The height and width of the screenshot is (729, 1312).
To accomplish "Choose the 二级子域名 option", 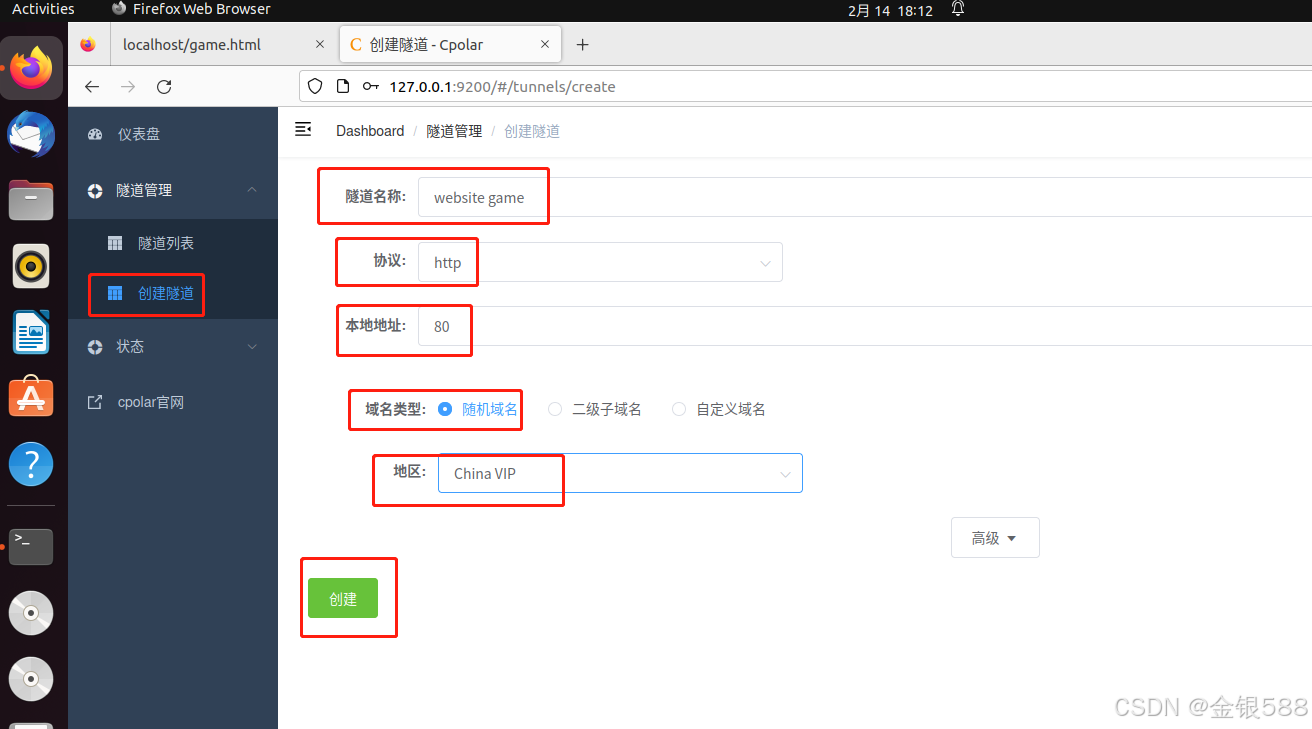I will click(x=554, y=408).
